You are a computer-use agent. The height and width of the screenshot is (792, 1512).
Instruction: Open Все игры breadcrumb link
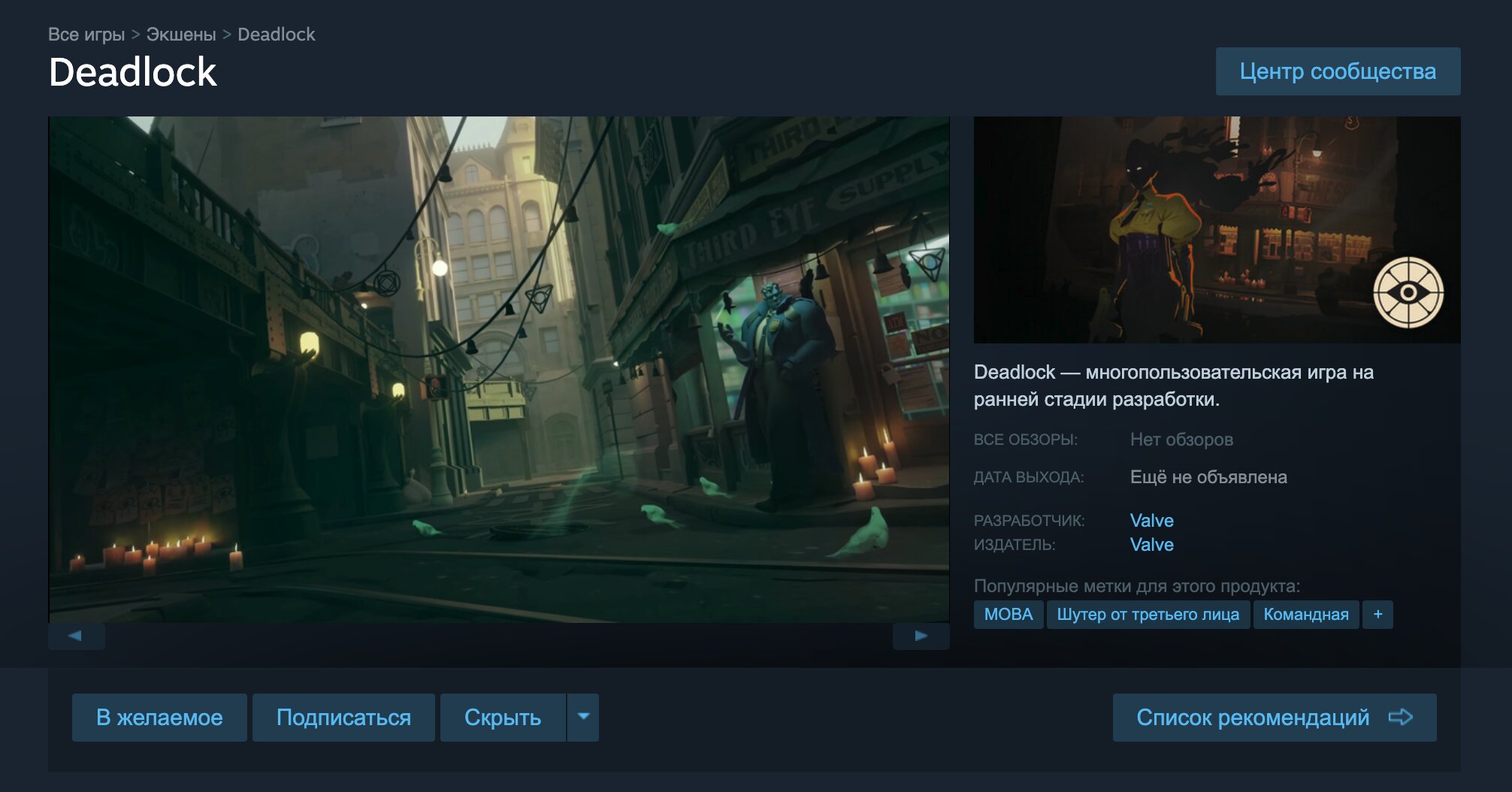86,35
